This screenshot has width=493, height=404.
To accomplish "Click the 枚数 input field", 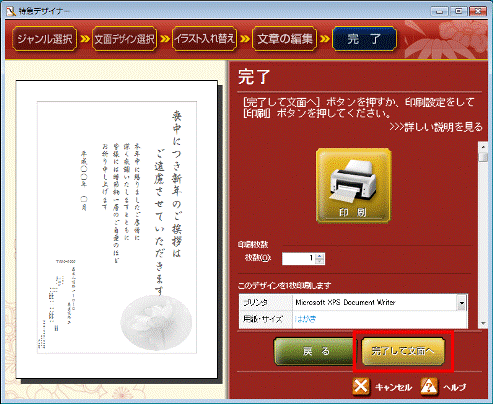I will pyautogui.click(x=298, y=258).
